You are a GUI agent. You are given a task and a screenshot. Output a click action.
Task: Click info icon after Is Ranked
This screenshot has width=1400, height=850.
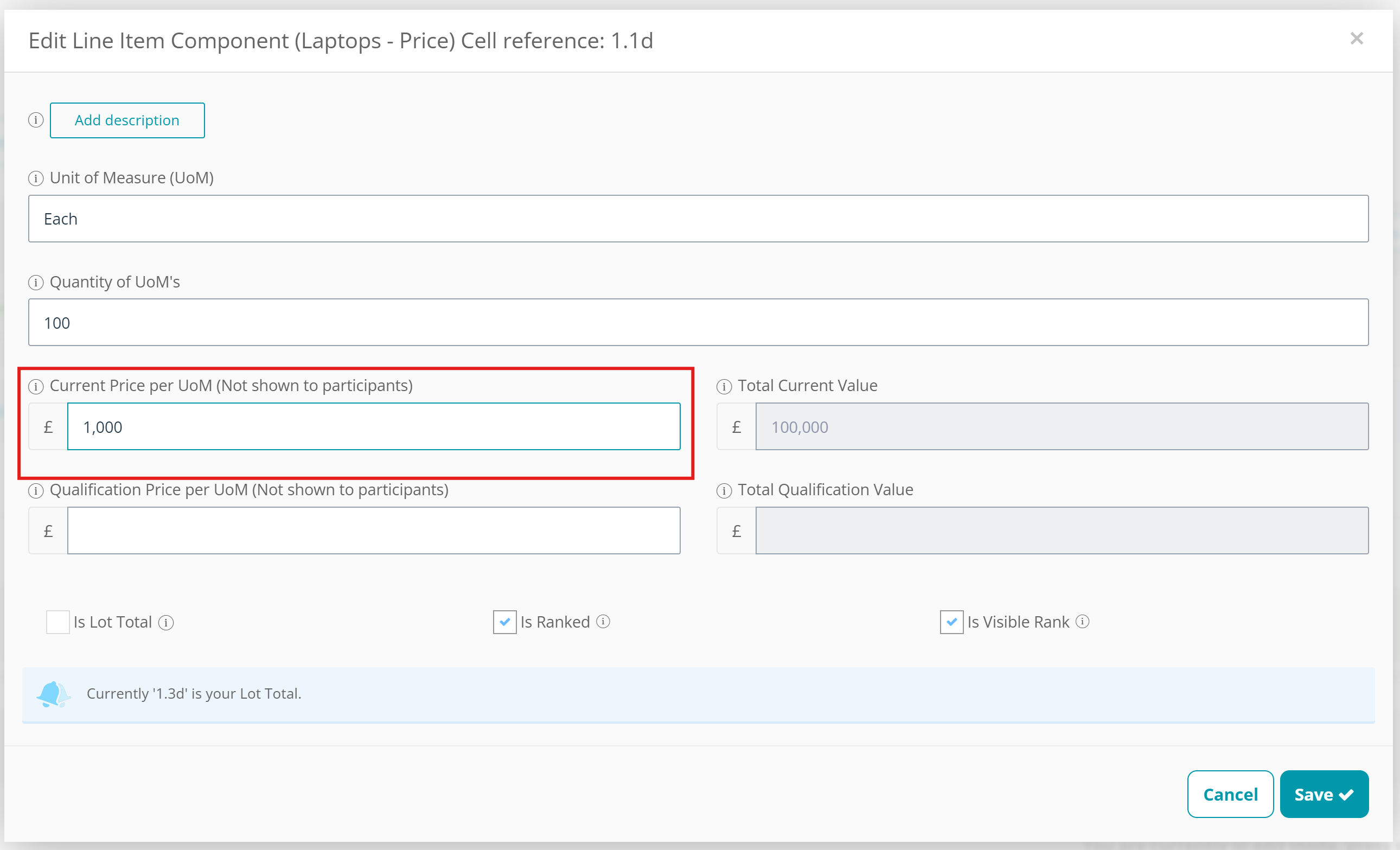click(603, 622)
